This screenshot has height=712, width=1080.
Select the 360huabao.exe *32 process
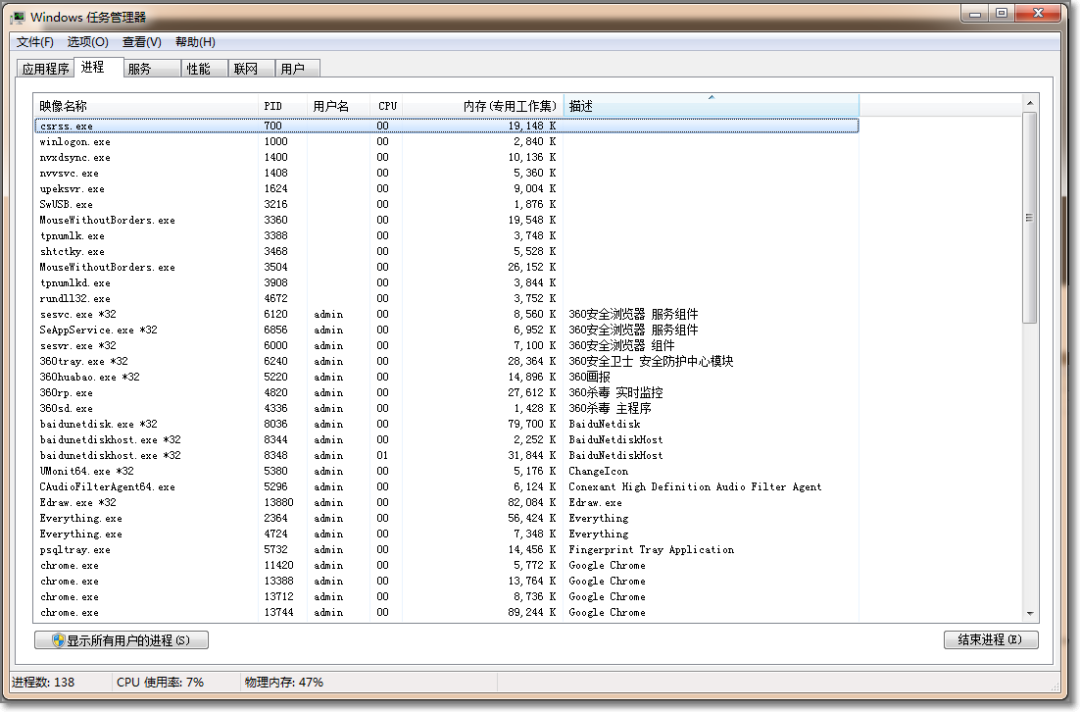446,377
